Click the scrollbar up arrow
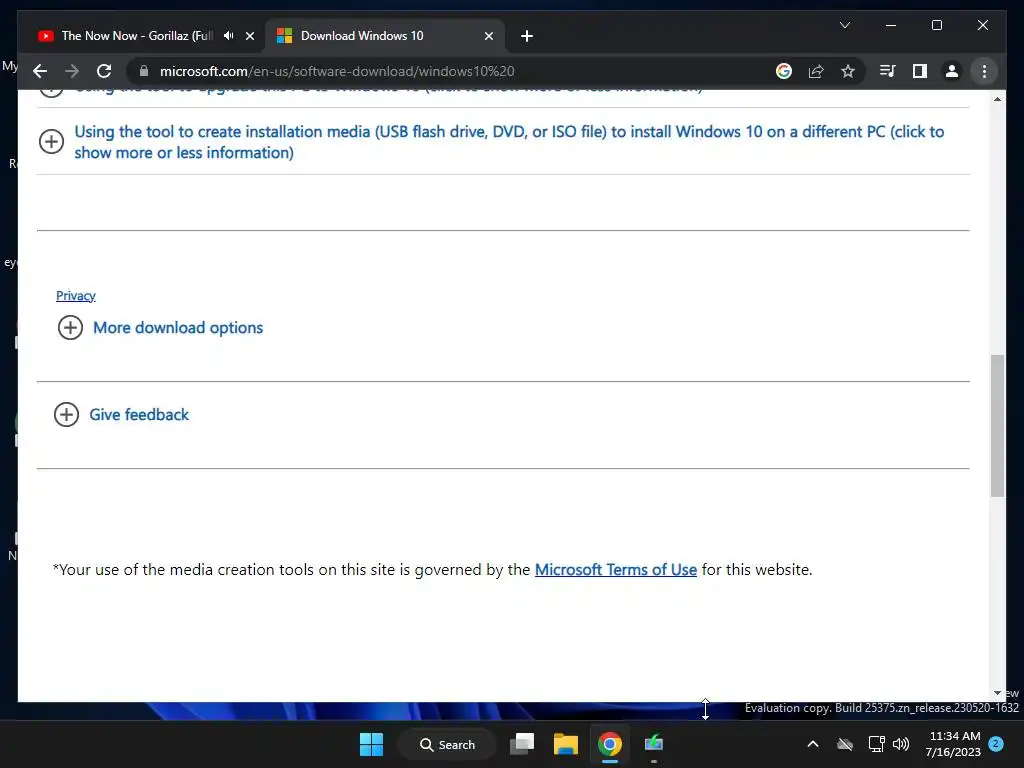The image size is (1024, 768). (997, 99)
